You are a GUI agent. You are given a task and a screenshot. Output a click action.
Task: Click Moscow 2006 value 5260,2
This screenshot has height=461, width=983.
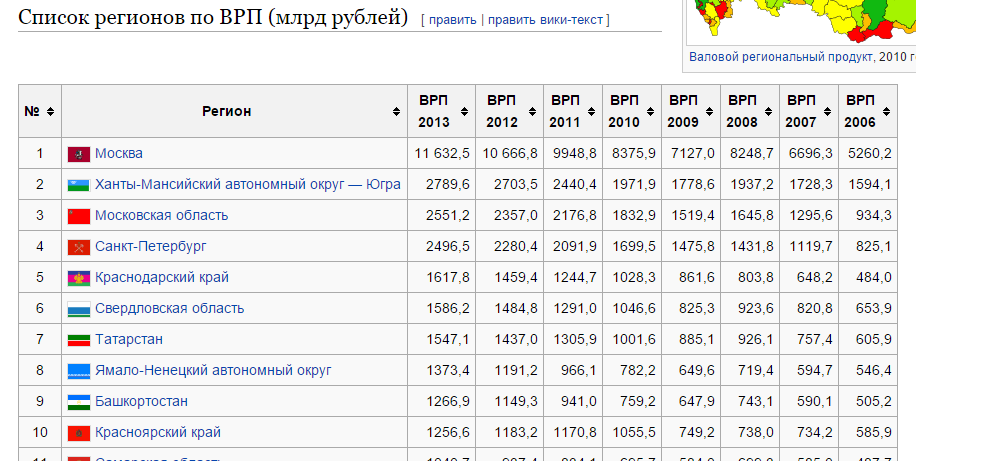tap(868, 154)
